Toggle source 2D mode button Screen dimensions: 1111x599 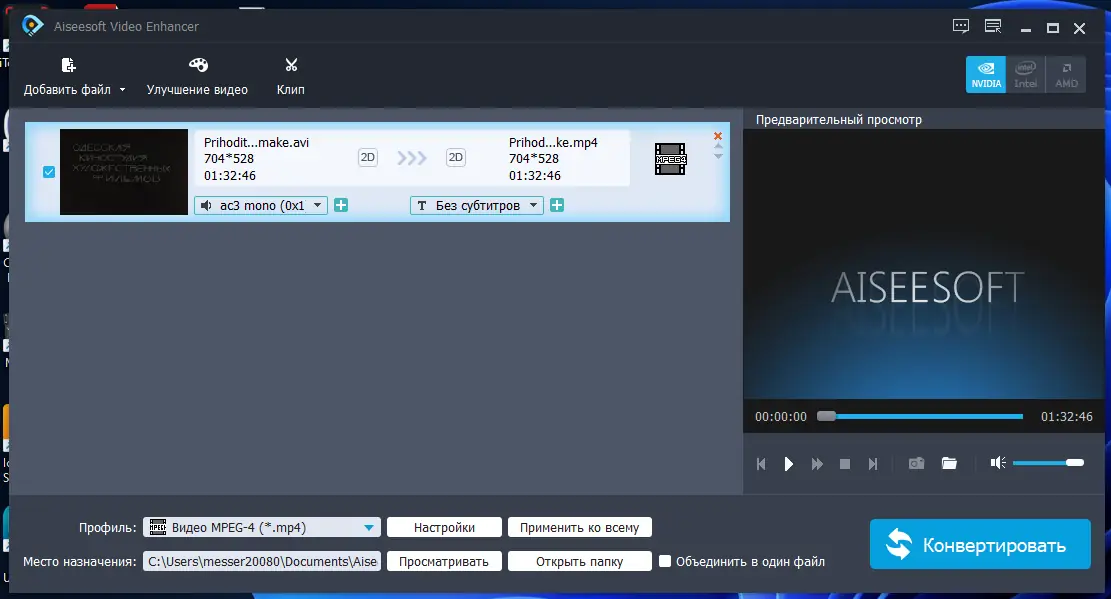tap(368, 157)
